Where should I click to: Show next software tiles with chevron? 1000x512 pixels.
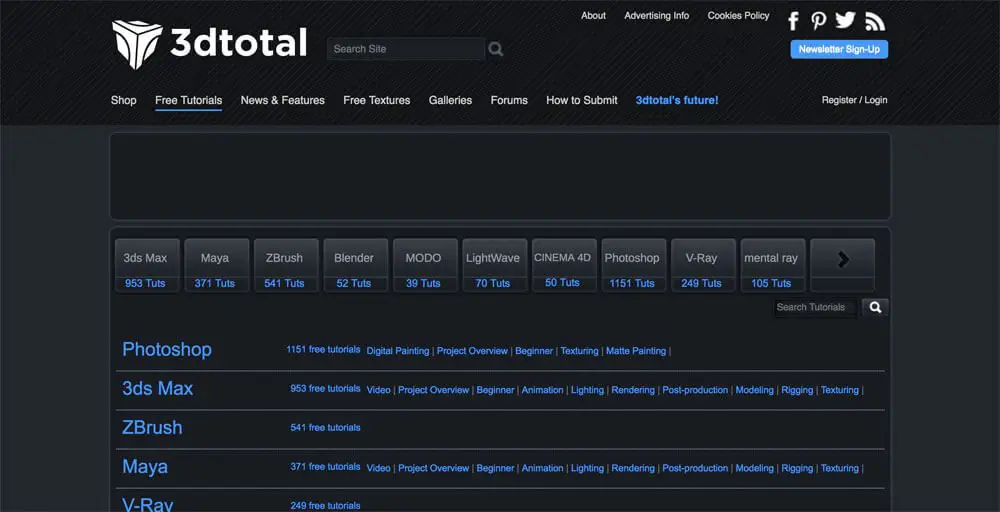tap(842, 265)
